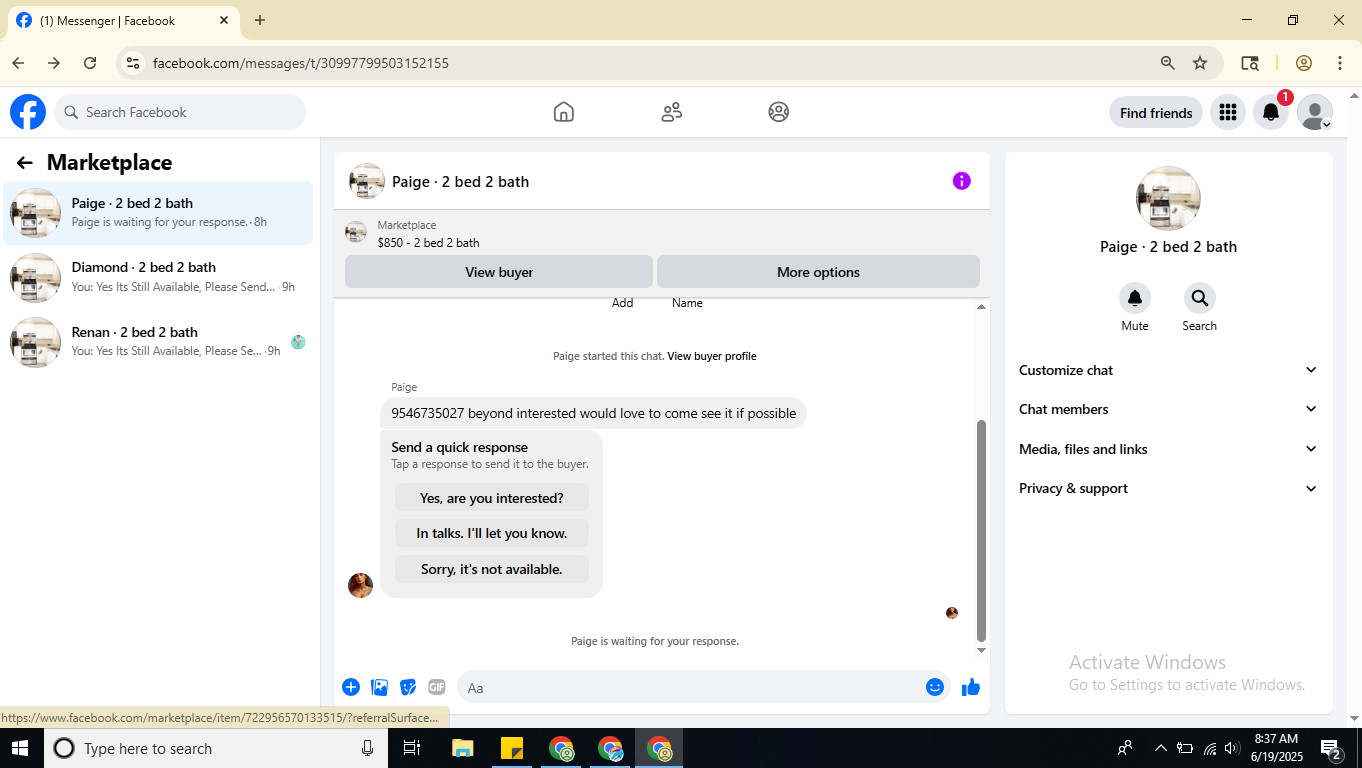
Task: Click the back arrow beside Marketplace
Action: (x=25, y=163)
